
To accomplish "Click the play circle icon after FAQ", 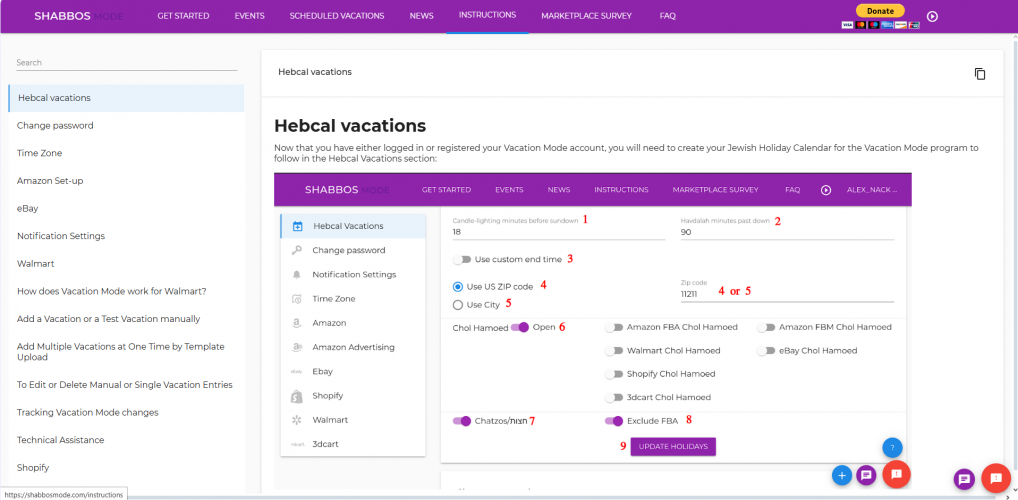I will pyautogui.click(x=932, y=16).
